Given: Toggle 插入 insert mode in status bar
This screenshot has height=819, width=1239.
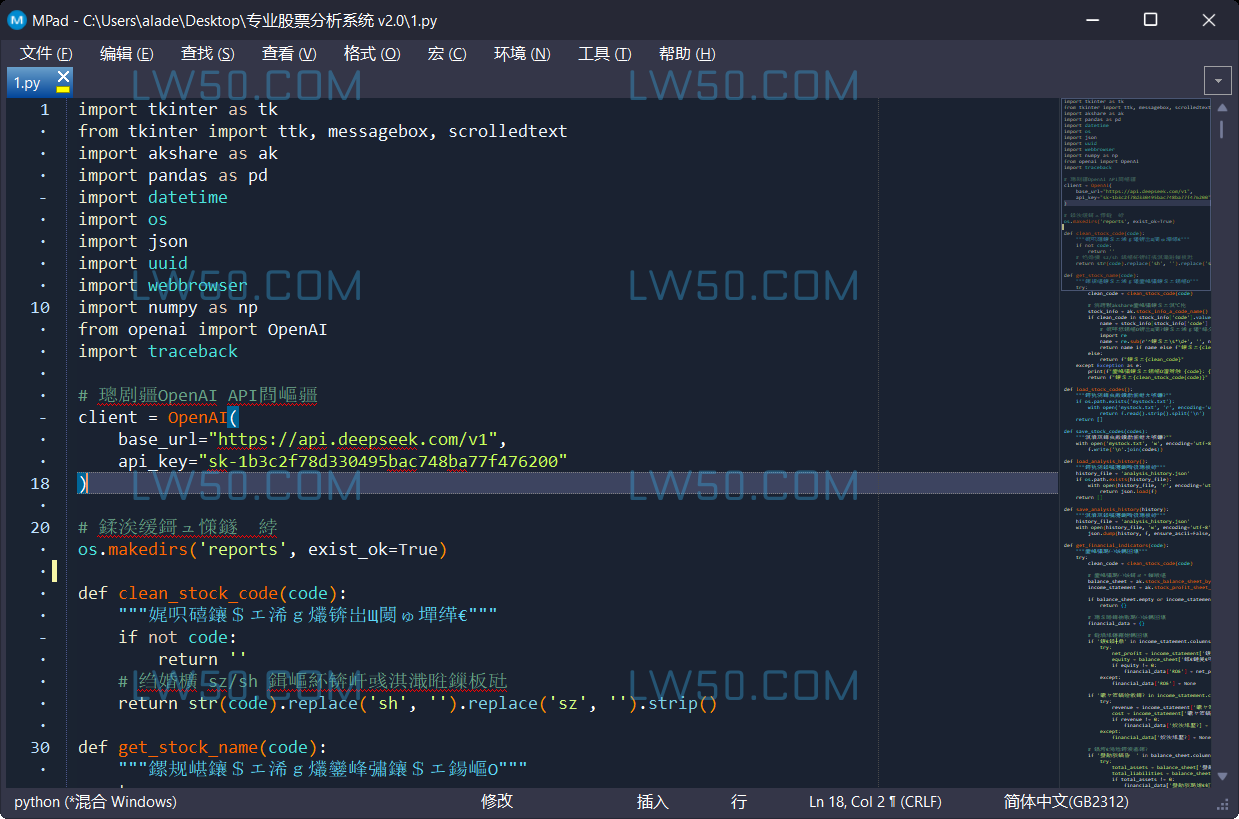Looking at the screenshot, I should click(x=652, y=802).
